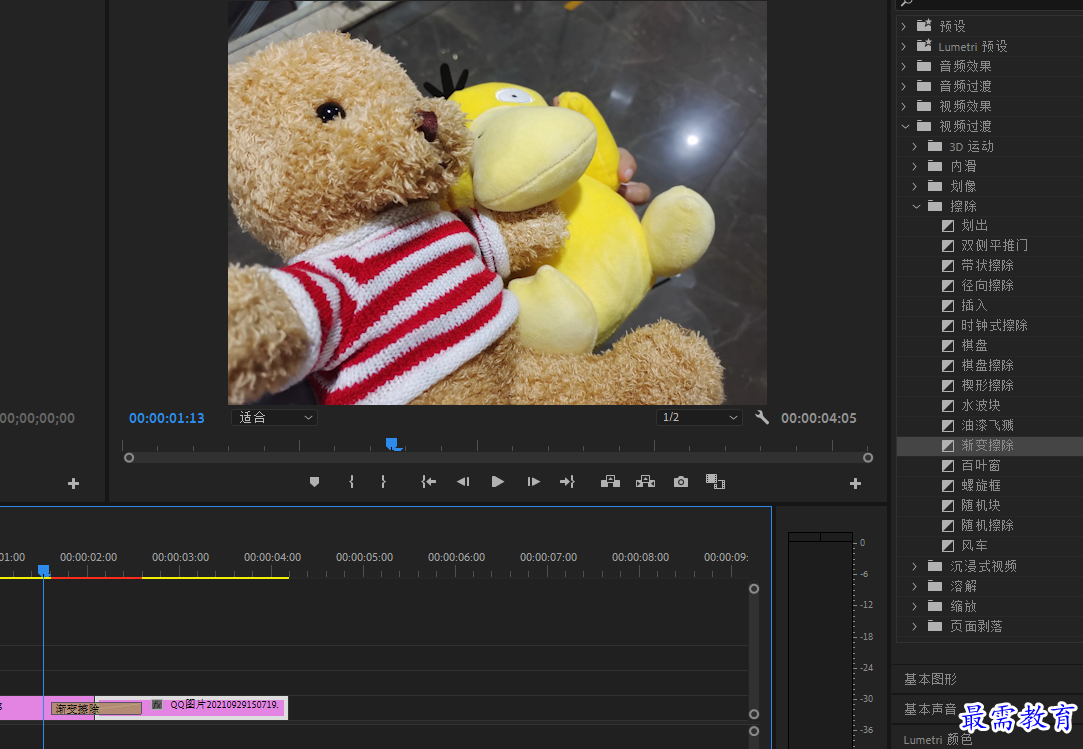Image resolution: width=1083 pixels, height=749 pixels.
Task: Expand the 缩放 folder
Action: coord(915,607)
